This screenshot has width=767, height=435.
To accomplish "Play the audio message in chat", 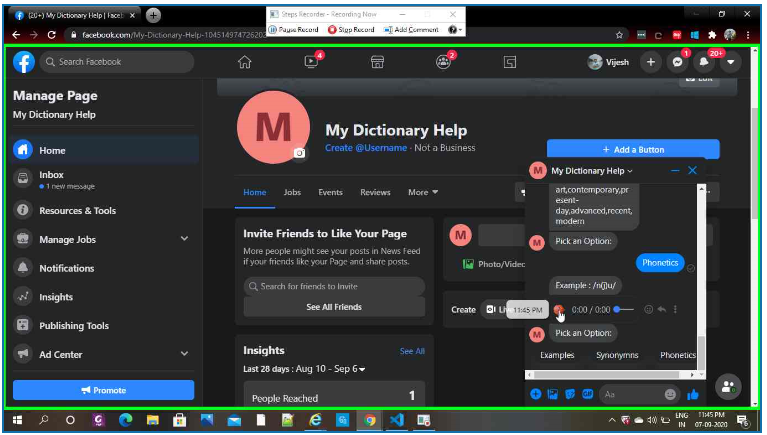I will click(x=559, y=309).
